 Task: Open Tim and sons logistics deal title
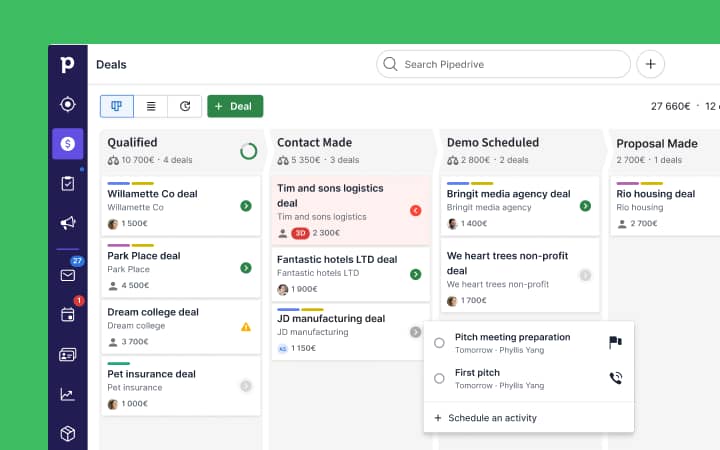pyautogui.click(x=330, y=196)
